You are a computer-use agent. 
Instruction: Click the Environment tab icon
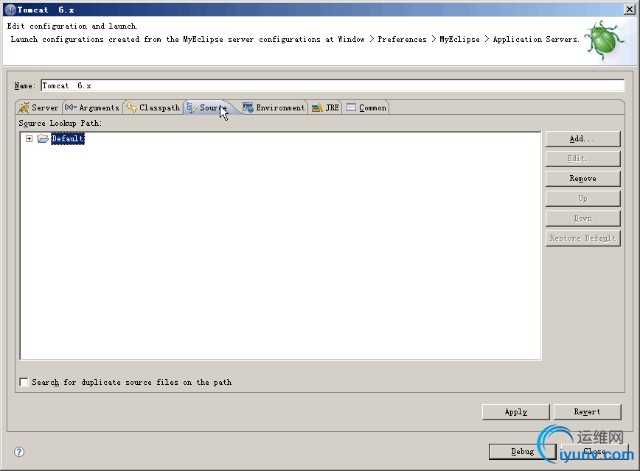[x=247, y=107]
